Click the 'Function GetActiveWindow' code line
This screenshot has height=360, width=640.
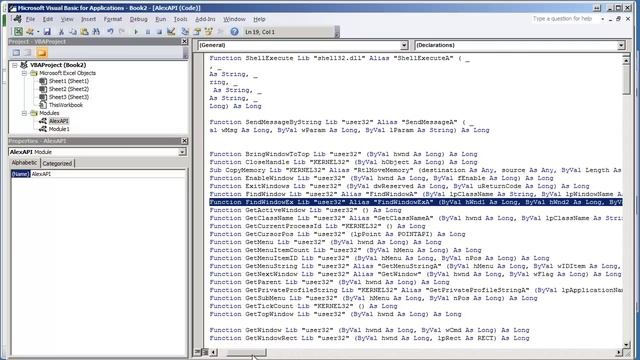[x=305, y=210]
